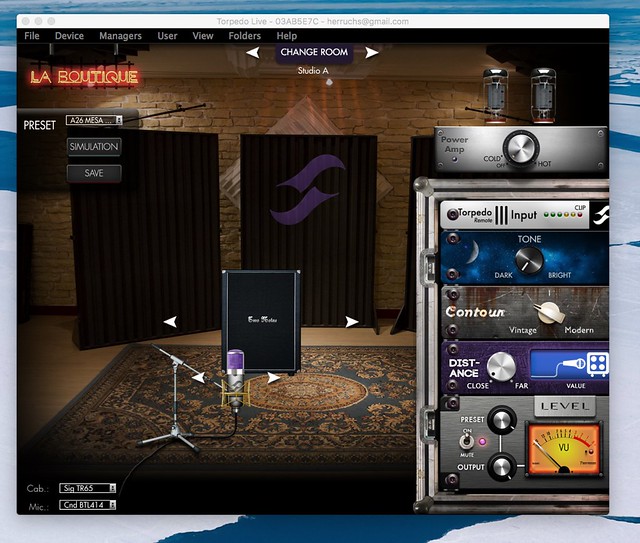The image size is (640, 543).
Task: Click the left arrow beside the microphone
Action: 199,377
